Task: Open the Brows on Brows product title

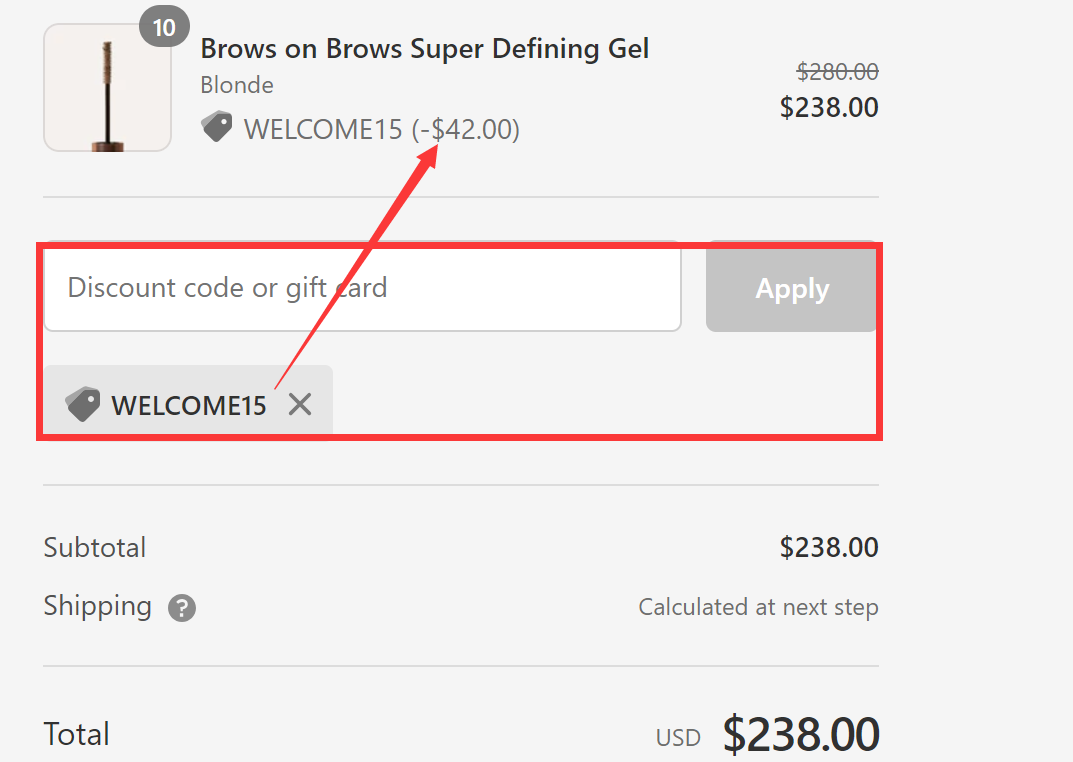Action: click(x=424, y=48)
